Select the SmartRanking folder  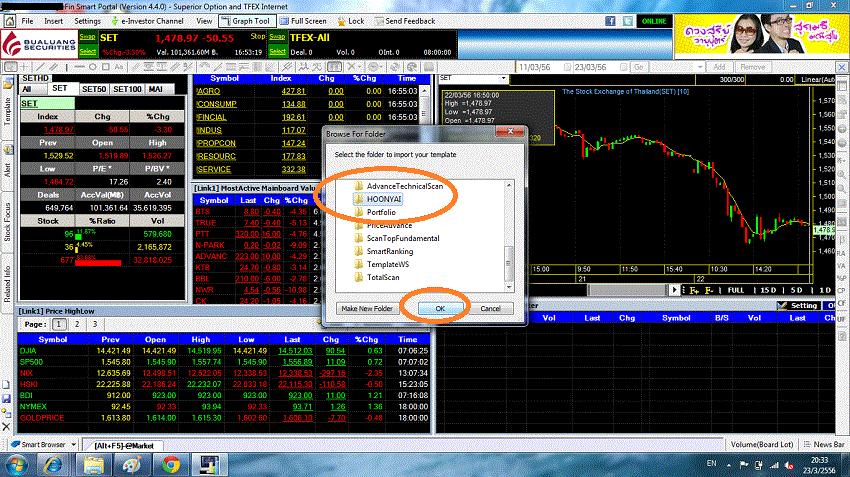tap(383, 251)
